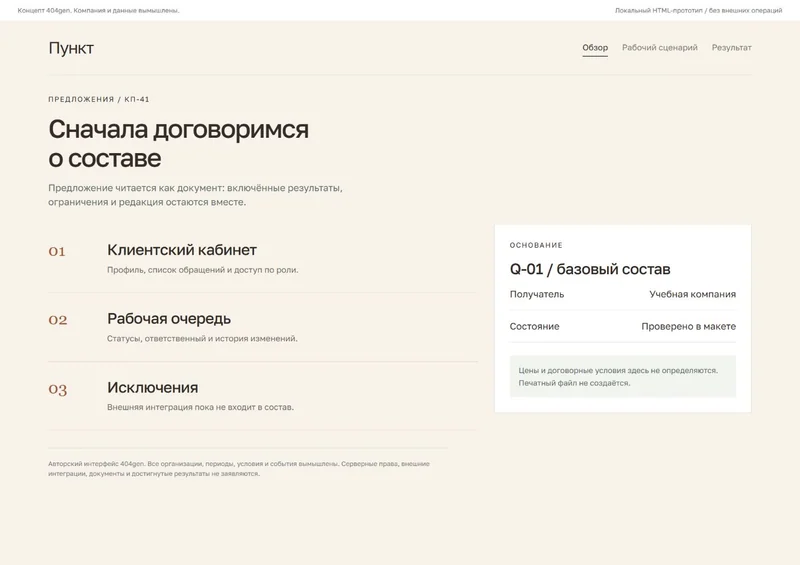
Task: Click text Внешняя интеграция пока не входит в состав
Action: 201,407
